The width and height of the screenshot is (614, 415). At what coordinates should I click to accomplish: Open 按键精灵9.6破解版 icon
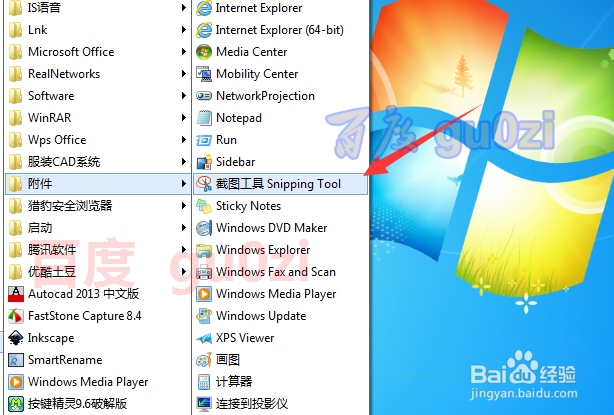tap(16, 404)
